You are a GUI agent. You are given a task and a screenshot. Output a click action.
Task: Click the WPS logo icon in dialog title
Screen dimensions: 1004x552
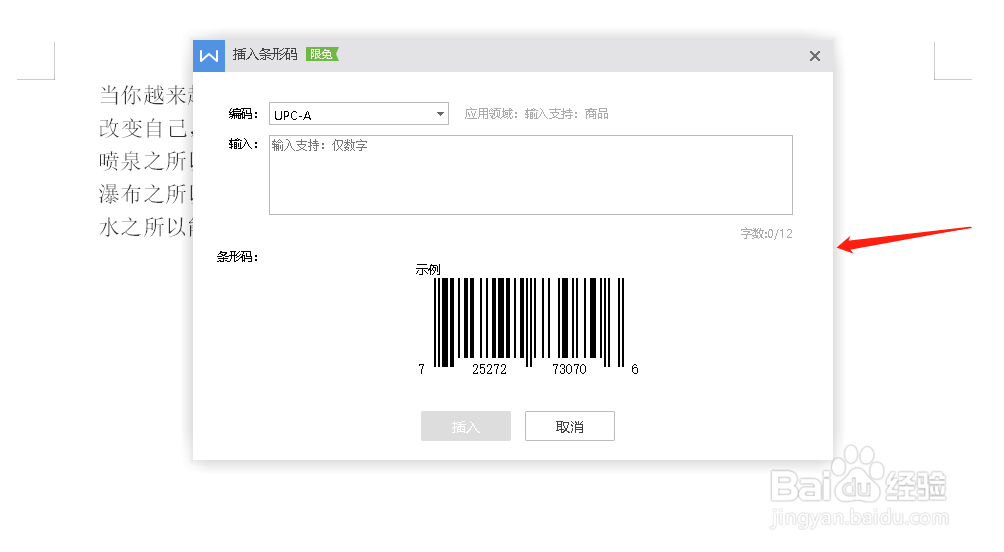click(x=209, y=56)
